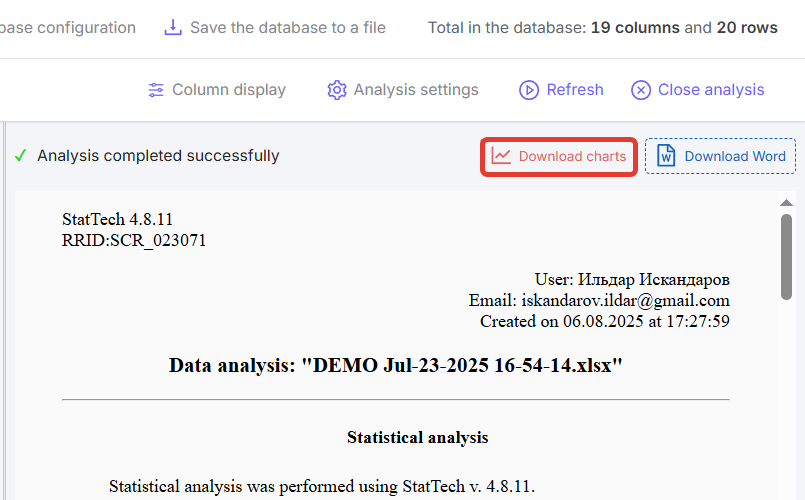Viewport: 805px width, 500px height.
Task: Click the Word document icon in Download Word
Action: pos(667,156)
